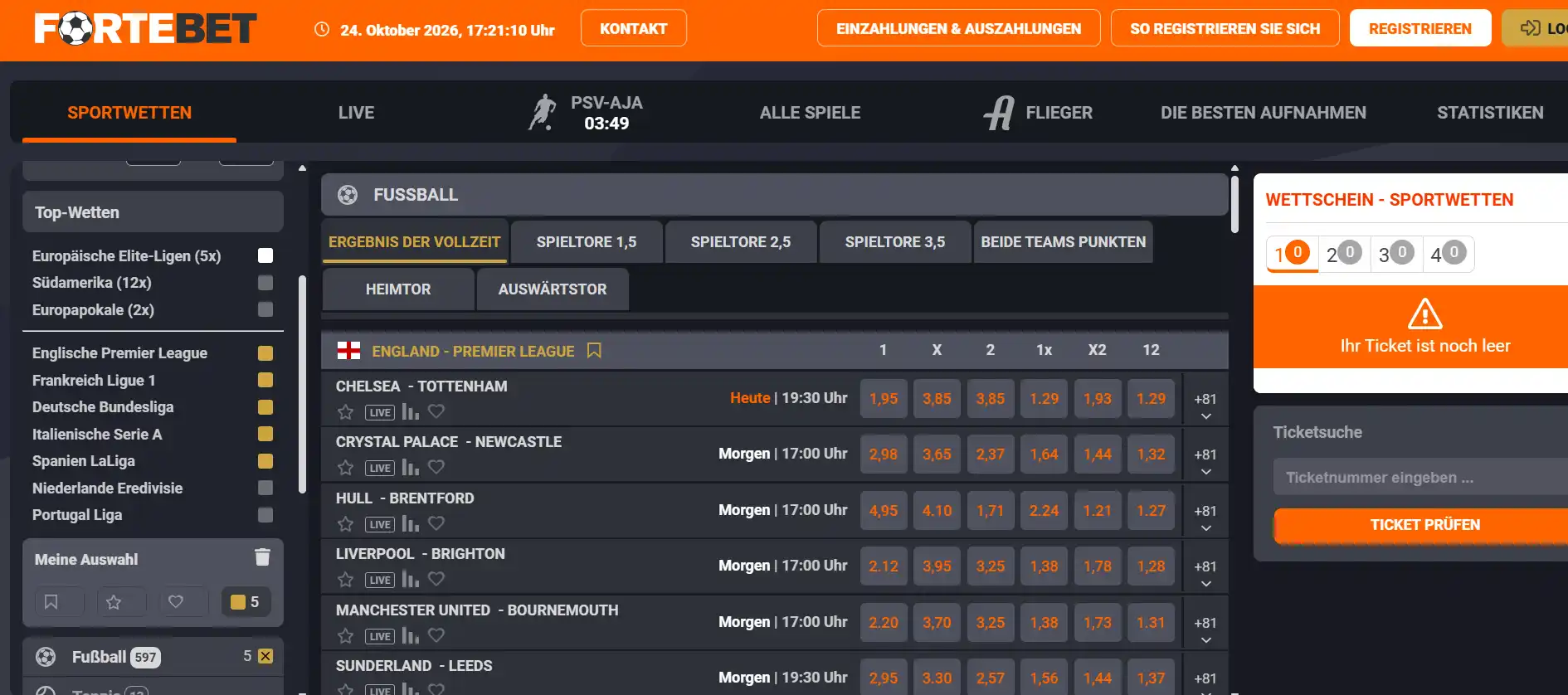Click LIVE badge on Manchester United - Bournemouth
Screen dimensions: 1568x695
(380, 636)
